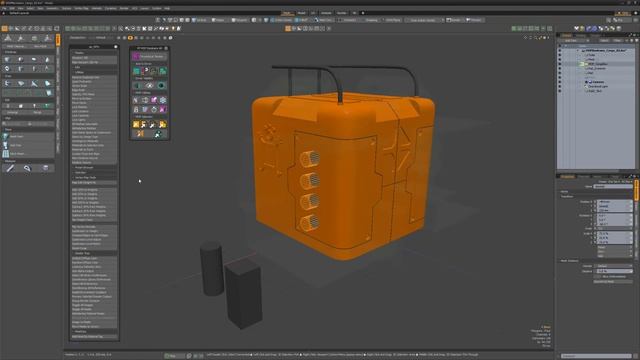640x360 pixels.
Task: Toggle visibility eye for the selected mesh row
Action: click(x=560, y=64)
